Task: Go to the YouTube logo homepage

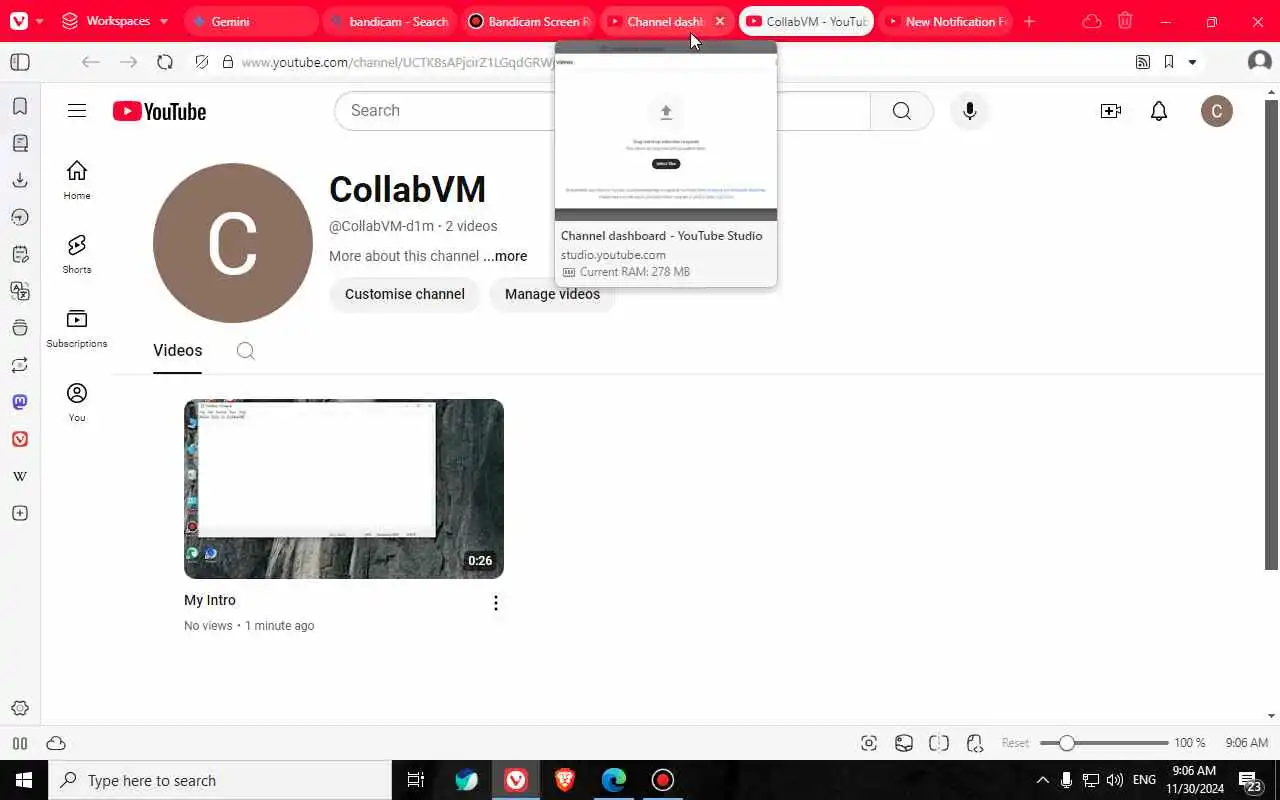Action: click(159, 111)
